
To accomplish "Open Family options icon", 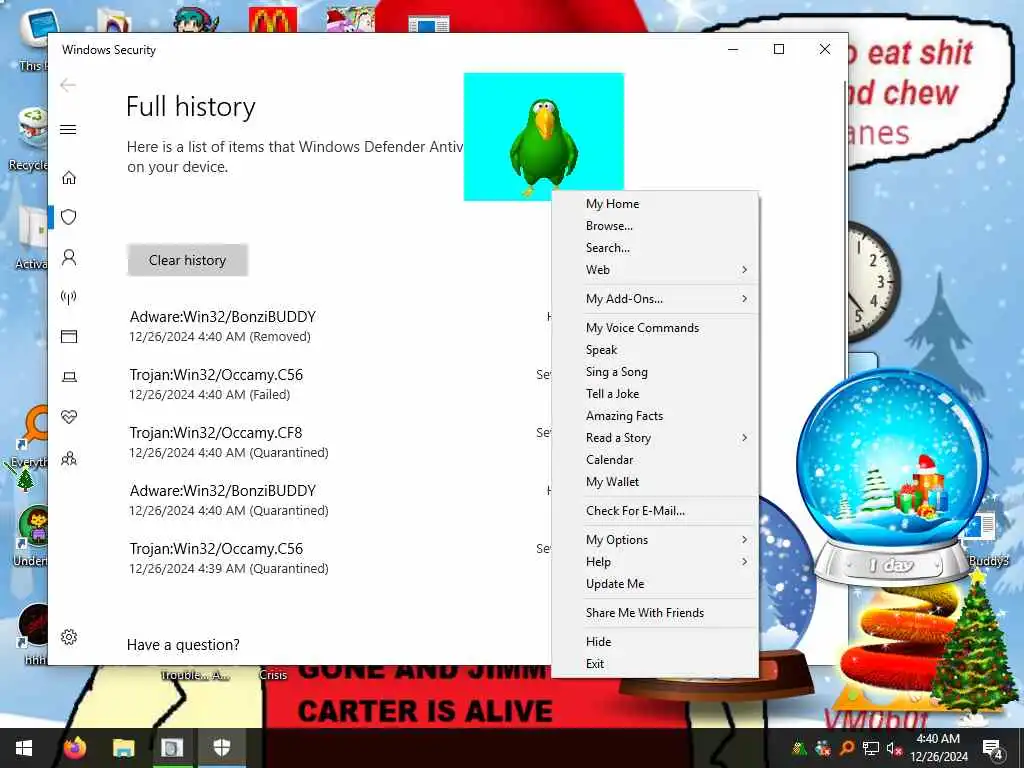I will 69,458.
